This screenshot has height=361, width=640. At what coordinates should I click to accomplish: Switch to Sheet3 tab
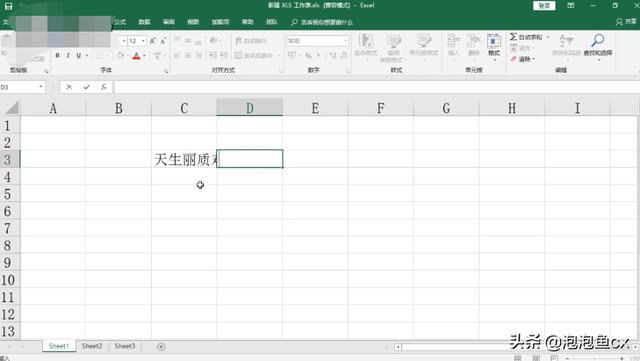124,346
